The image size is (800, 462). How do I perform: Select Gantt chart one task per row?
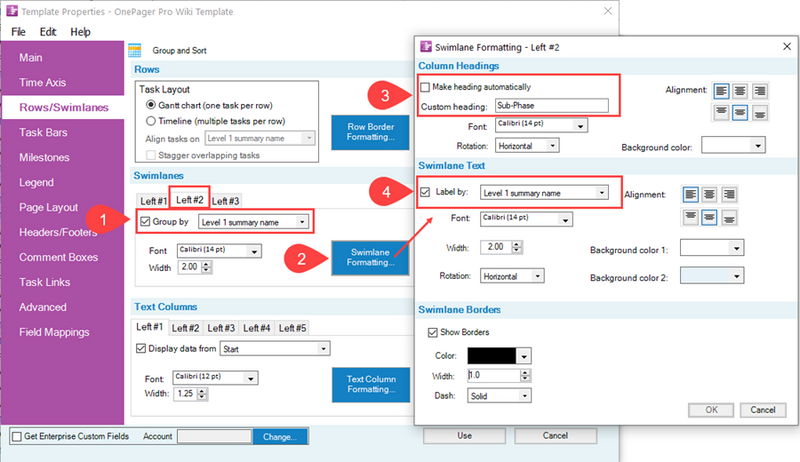pyautogui.click(x=151, y=105)
